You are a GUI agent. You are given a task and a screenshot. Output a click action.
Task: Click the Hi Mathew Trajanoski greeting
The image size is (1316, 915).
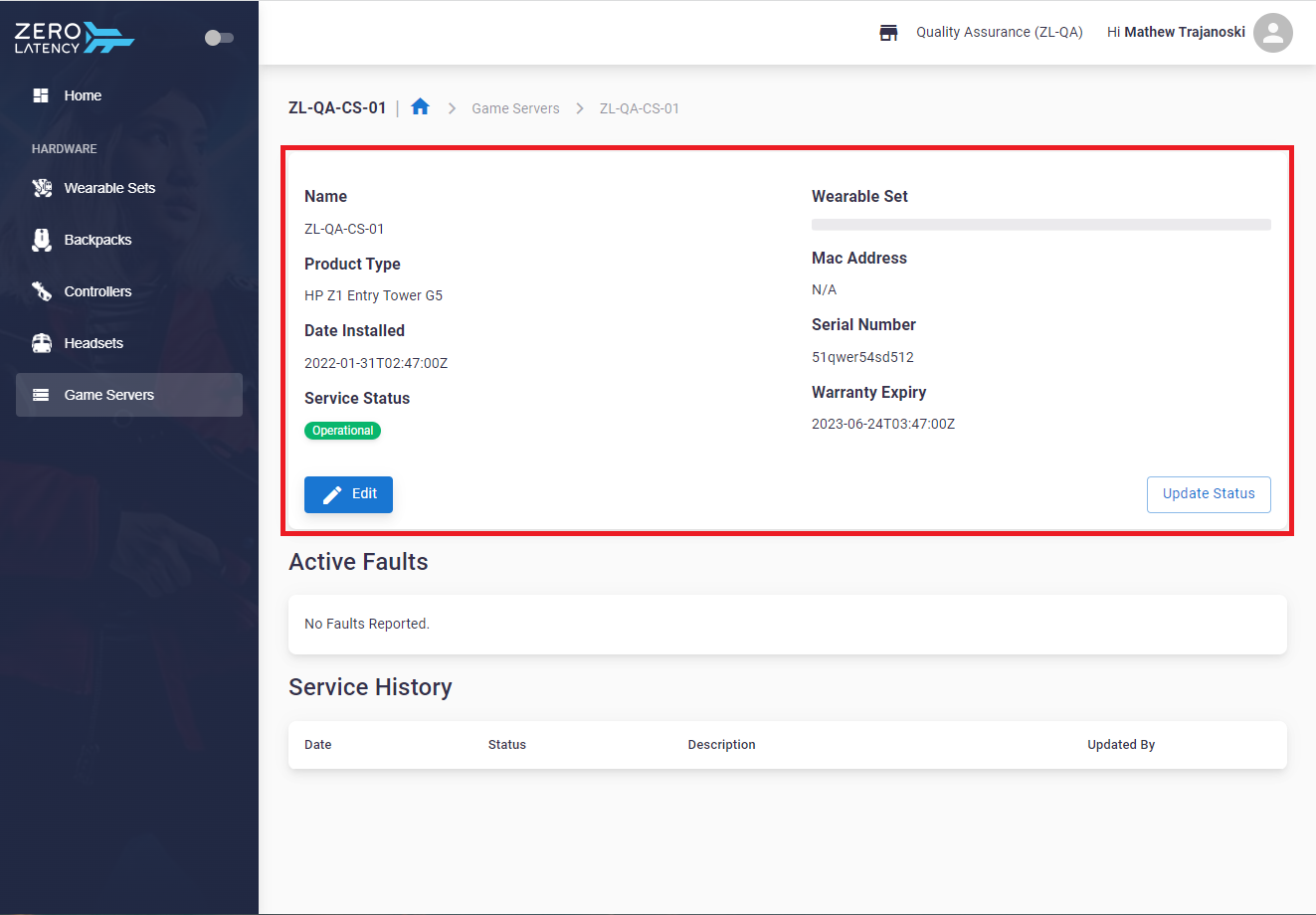(1176, 32)
